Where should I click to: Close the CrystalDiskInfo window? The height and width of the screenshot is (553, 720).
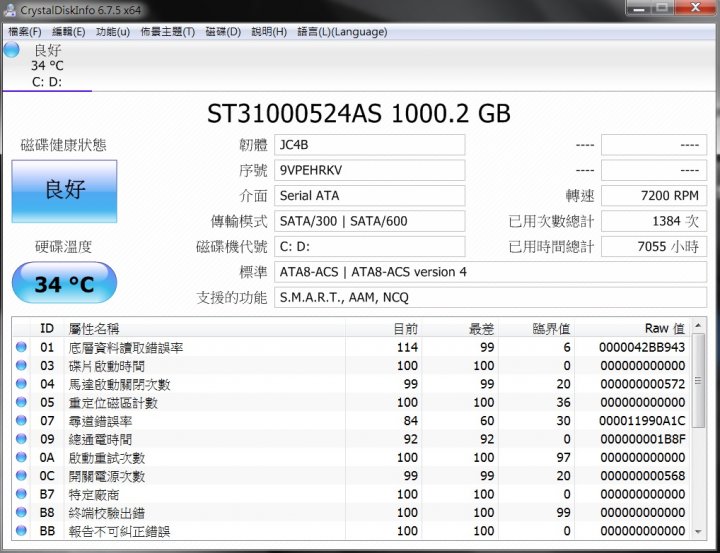click(x=695, y=7)
